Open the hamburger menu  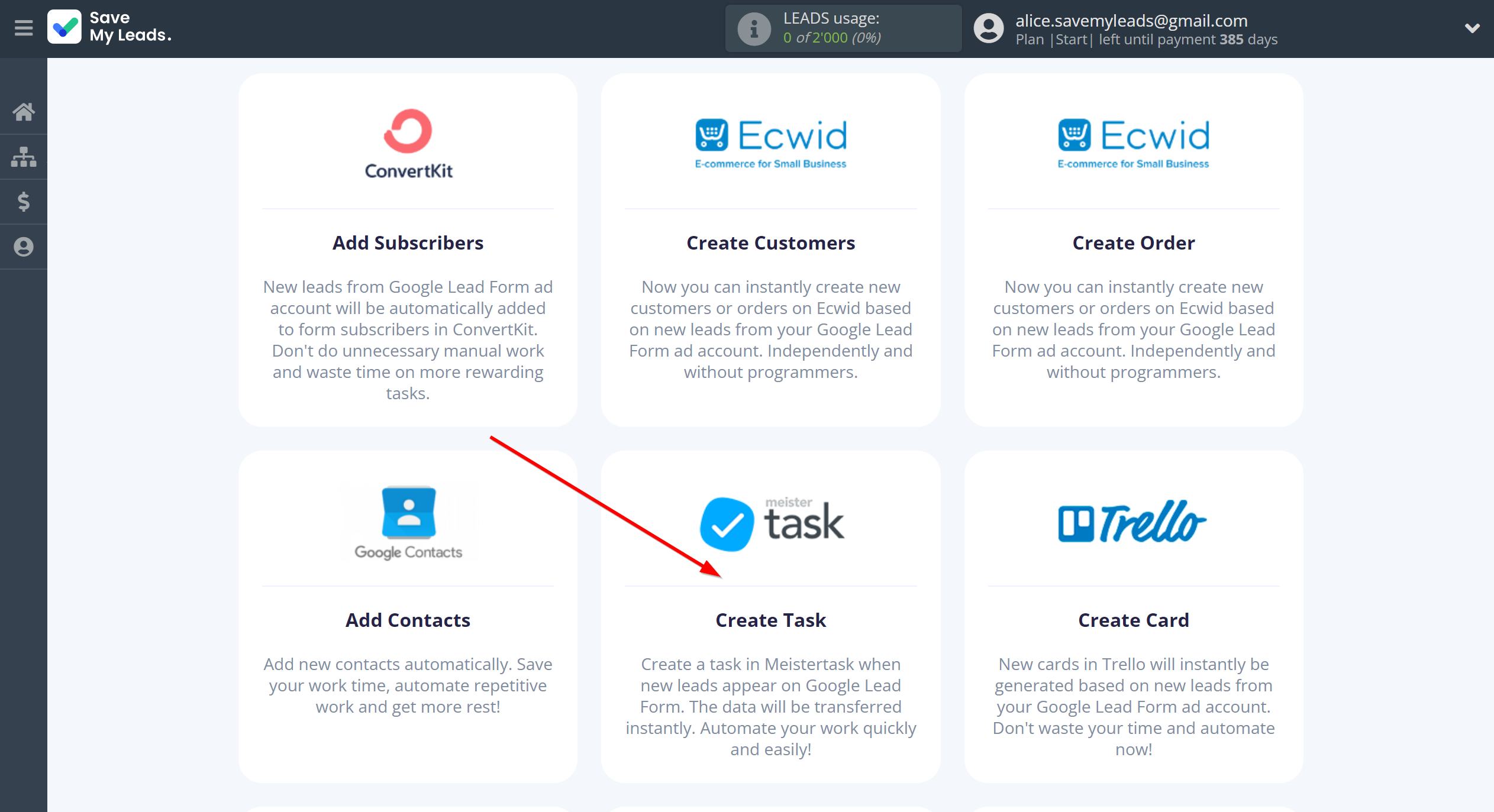(24, 28)
